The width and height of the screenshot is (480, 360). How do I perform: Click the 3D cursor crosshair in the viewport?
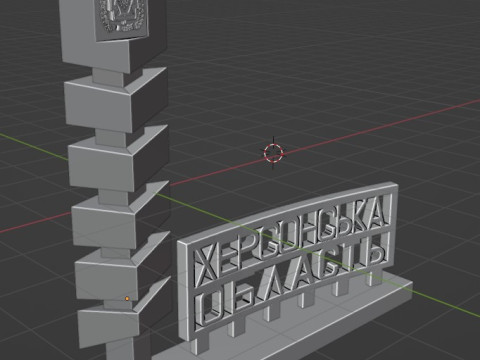pyautogui.click(x=273, y=153)
